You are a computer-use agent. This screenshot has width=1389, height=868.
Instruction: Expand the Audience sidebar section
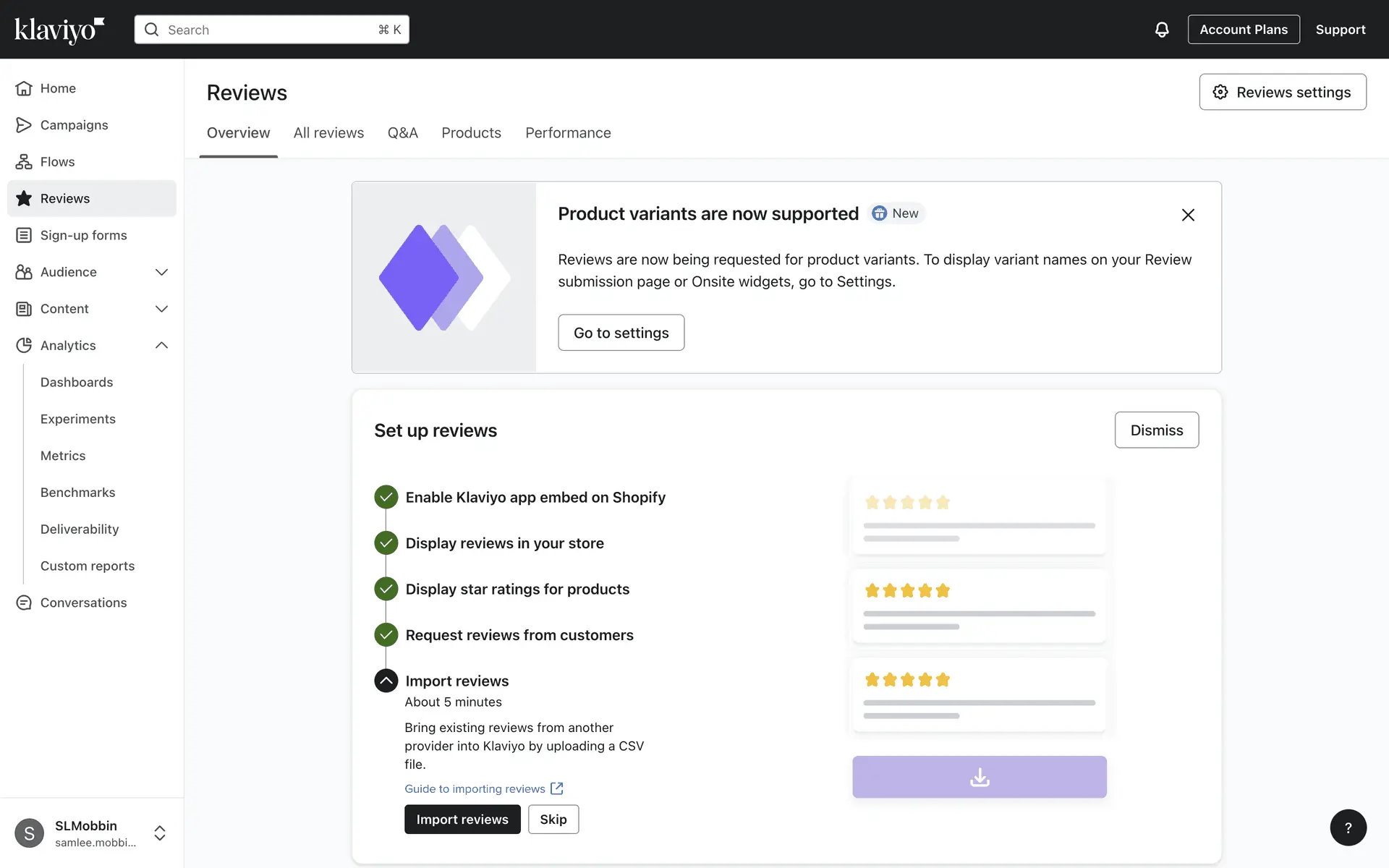click(161, 272)
